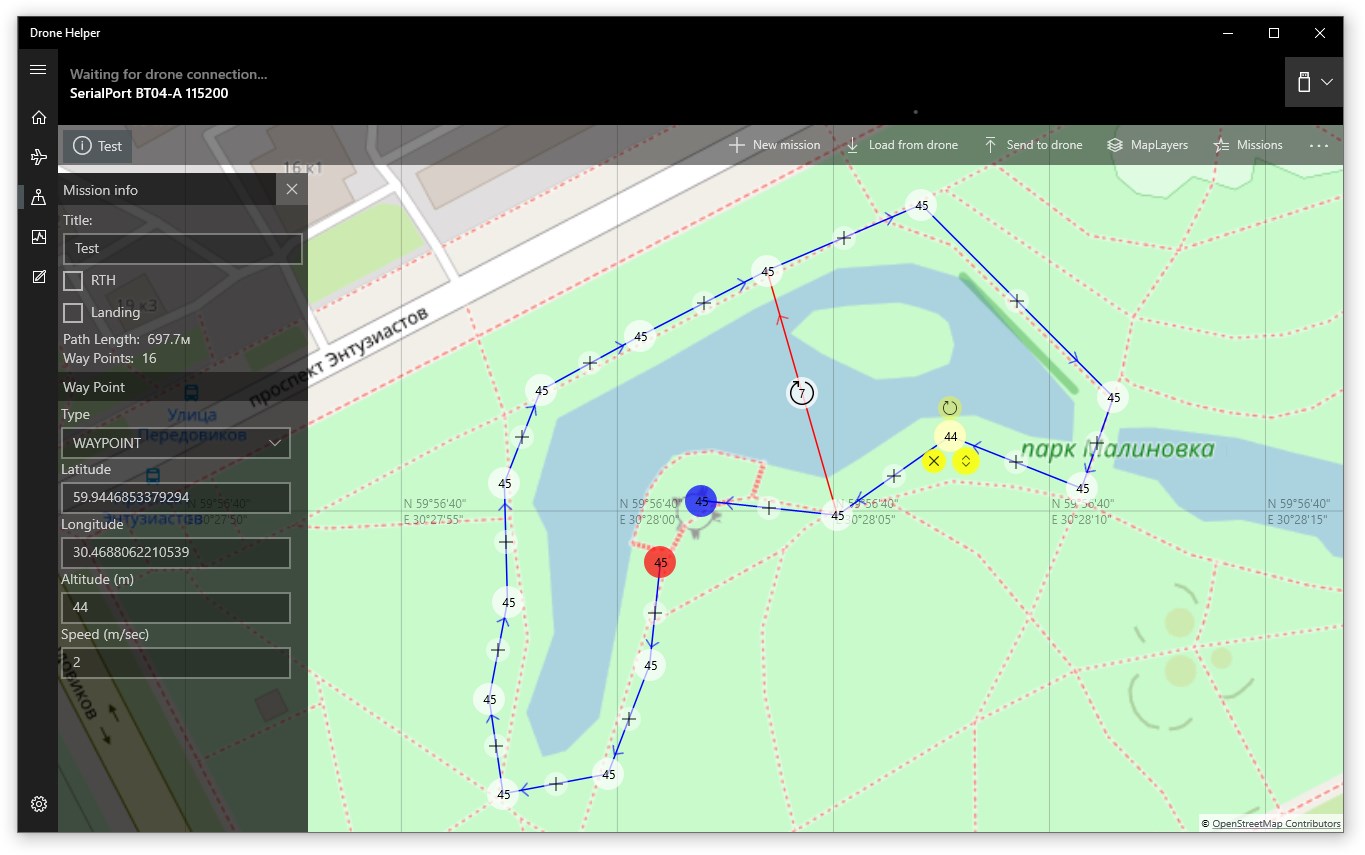Image resolution: width=1365 pixels, height=855 pixels.
Task: Click the Way Points: 16 text
Action: click(109, 358)
